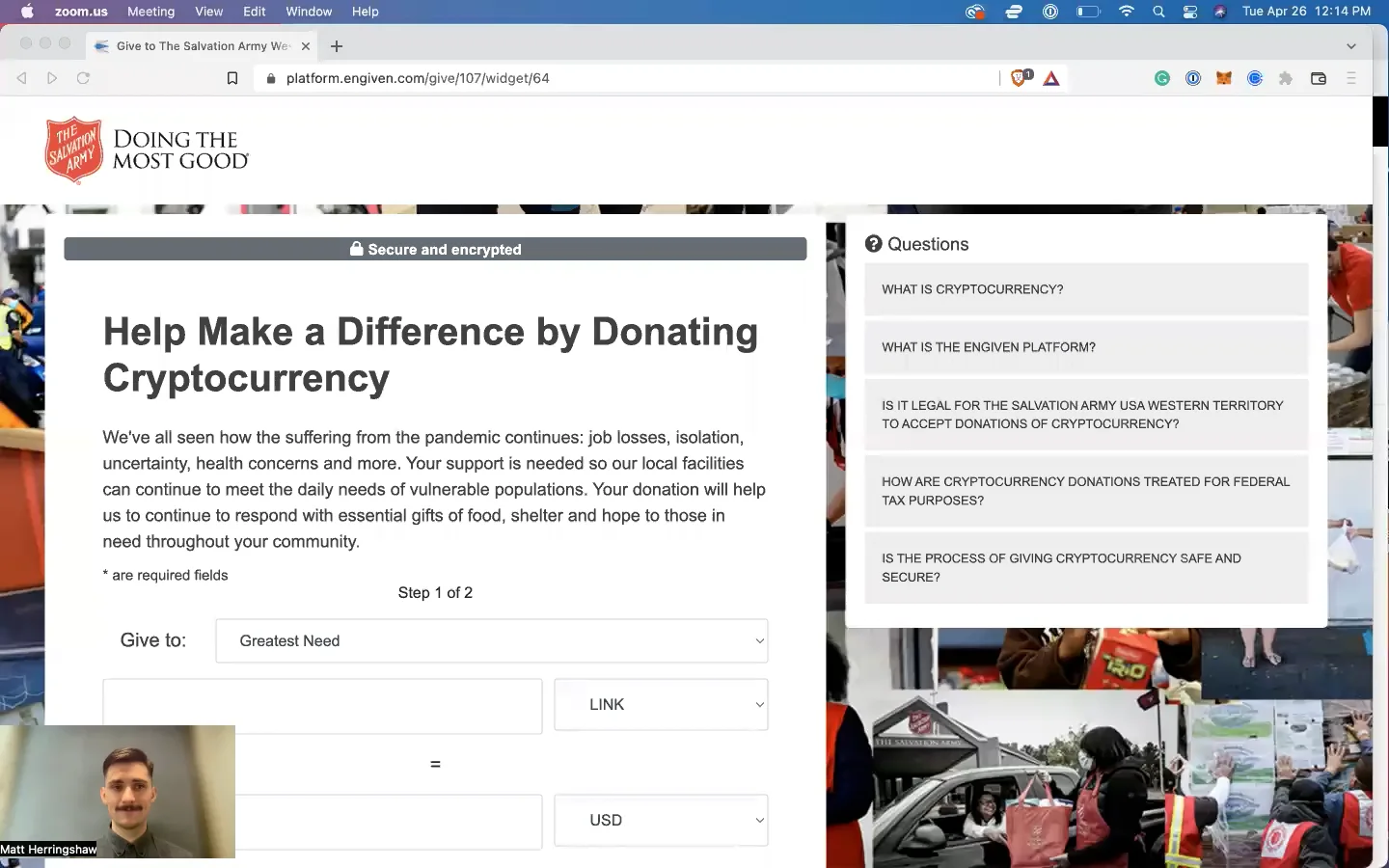Open the zoom.us application menu

81,12
